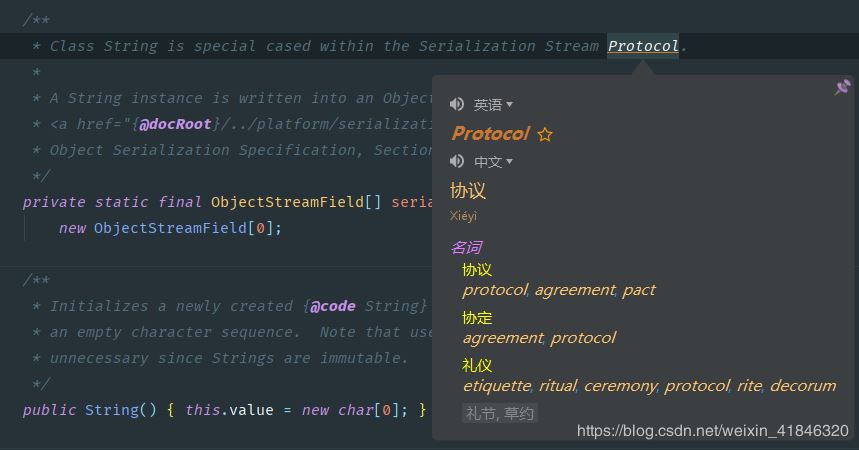Pin the translation popup window
859x450 pixels.
click(x=842, y=88)
